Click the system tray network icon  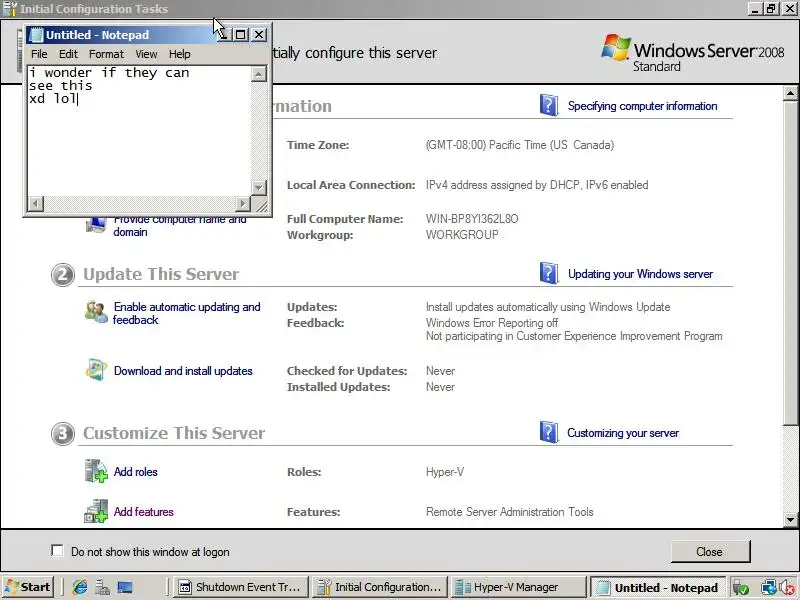tap(768, 588)
